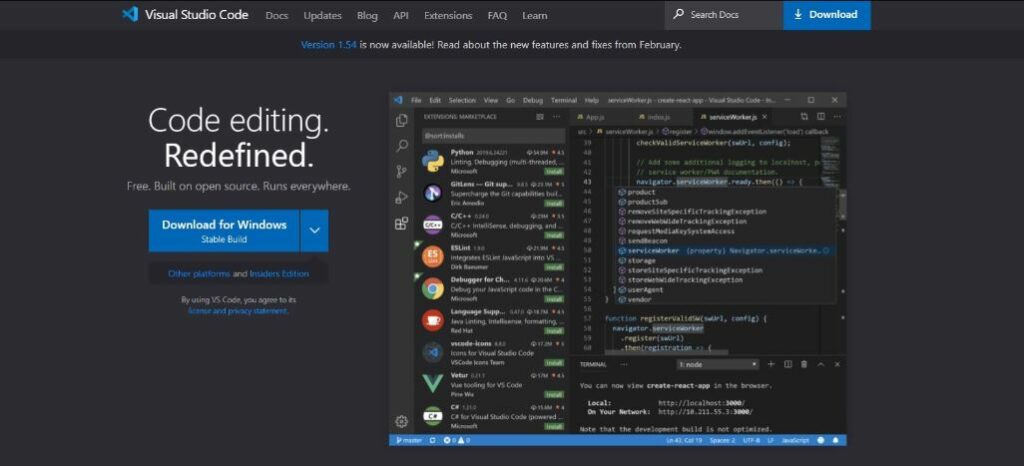Maximize terminal panel with up chevron
Image resolution: width=1024 pixels, height=466 pixels.
pyautogui.click(x=821, y=364)
